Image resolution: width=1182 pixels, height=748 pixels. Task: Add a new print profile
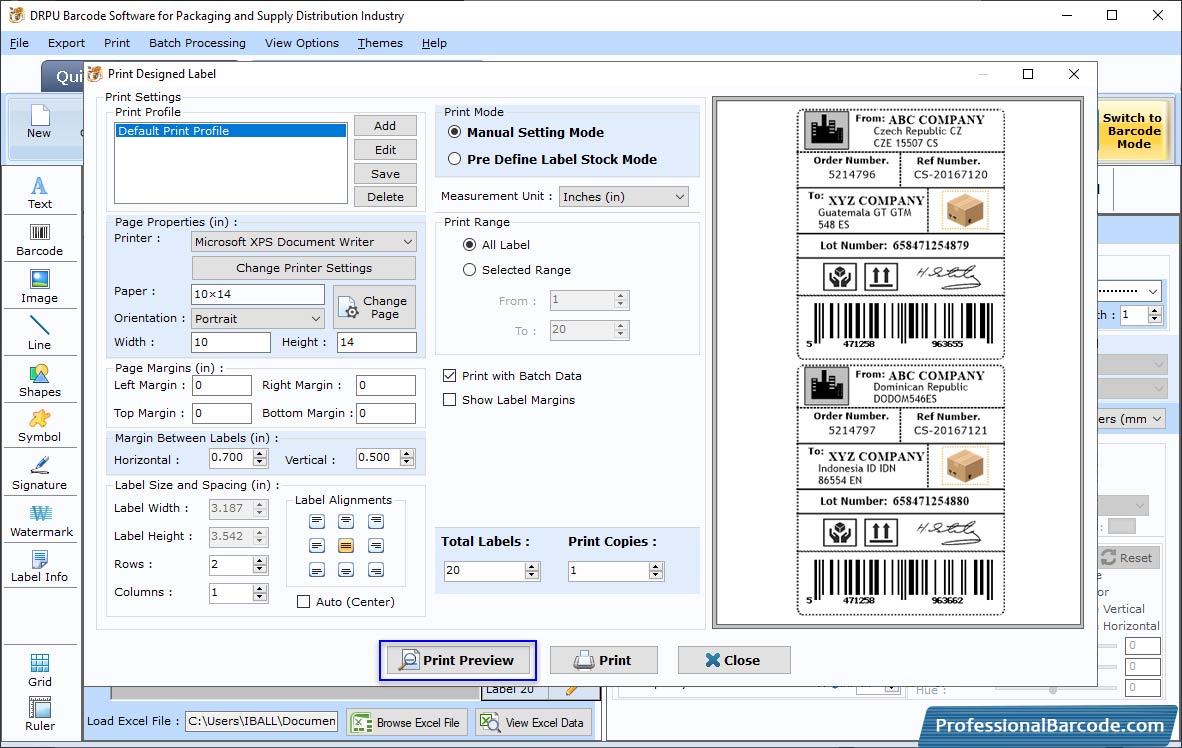click(x=385, y=126)
